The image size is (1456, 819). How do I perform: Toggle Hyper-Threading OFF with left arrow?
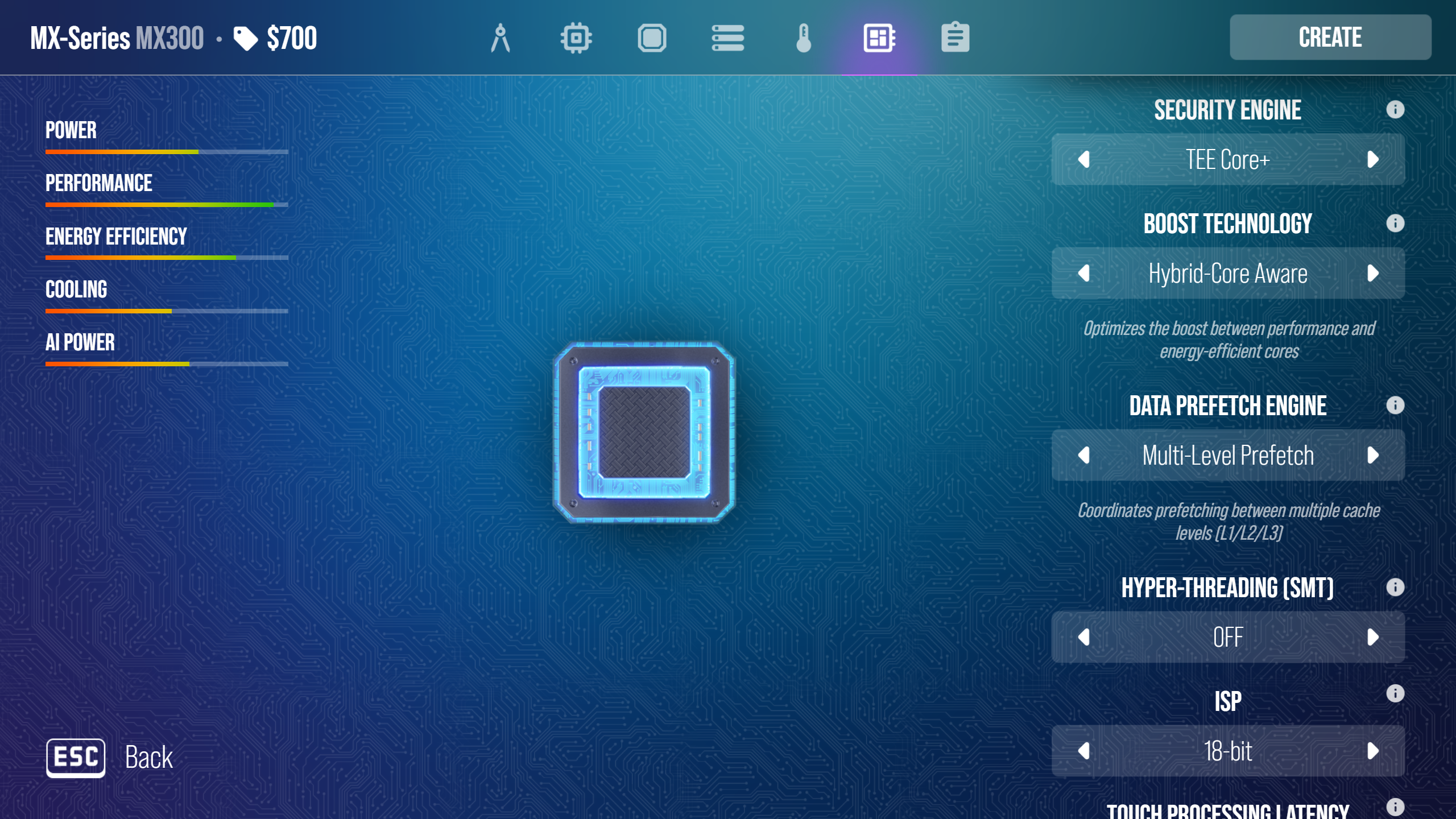click(1084, 637)
